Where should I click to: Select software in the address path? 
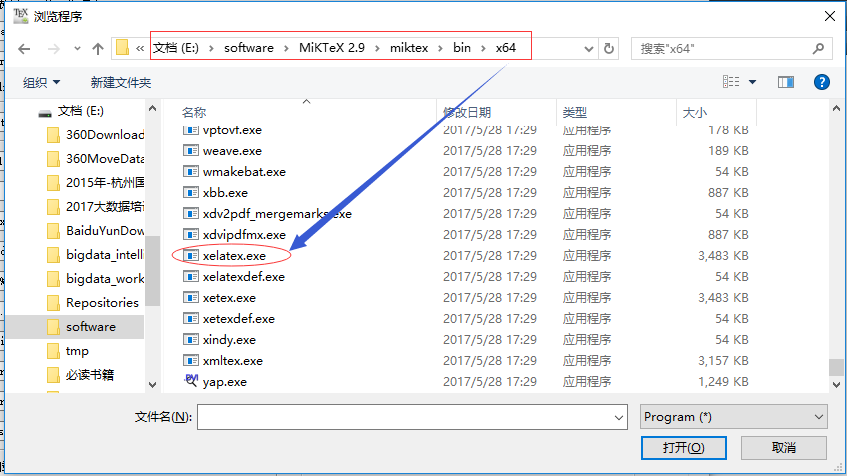tap(248, 48)
